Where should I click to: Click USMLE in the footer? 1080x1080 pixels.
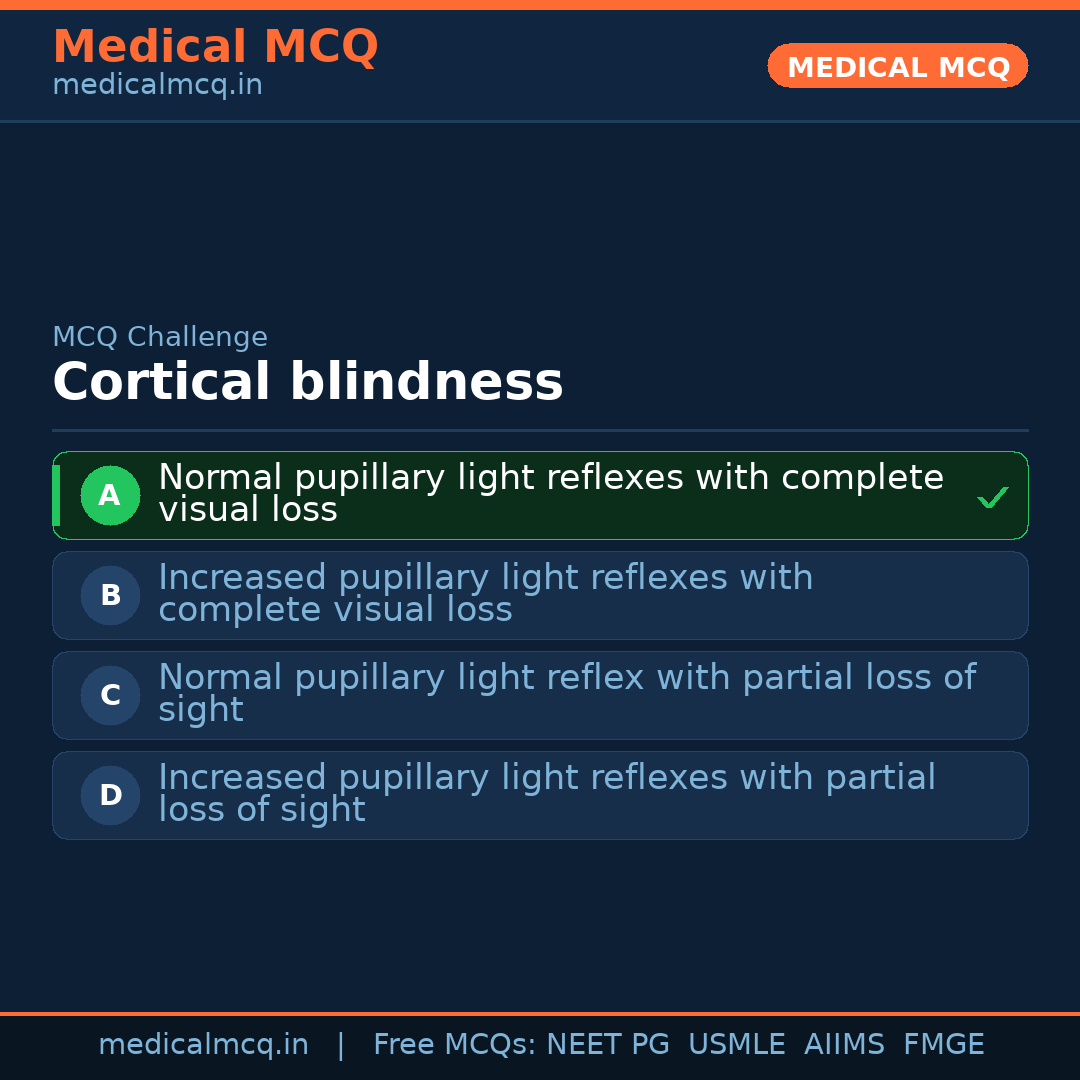[x=736, y=1045]
